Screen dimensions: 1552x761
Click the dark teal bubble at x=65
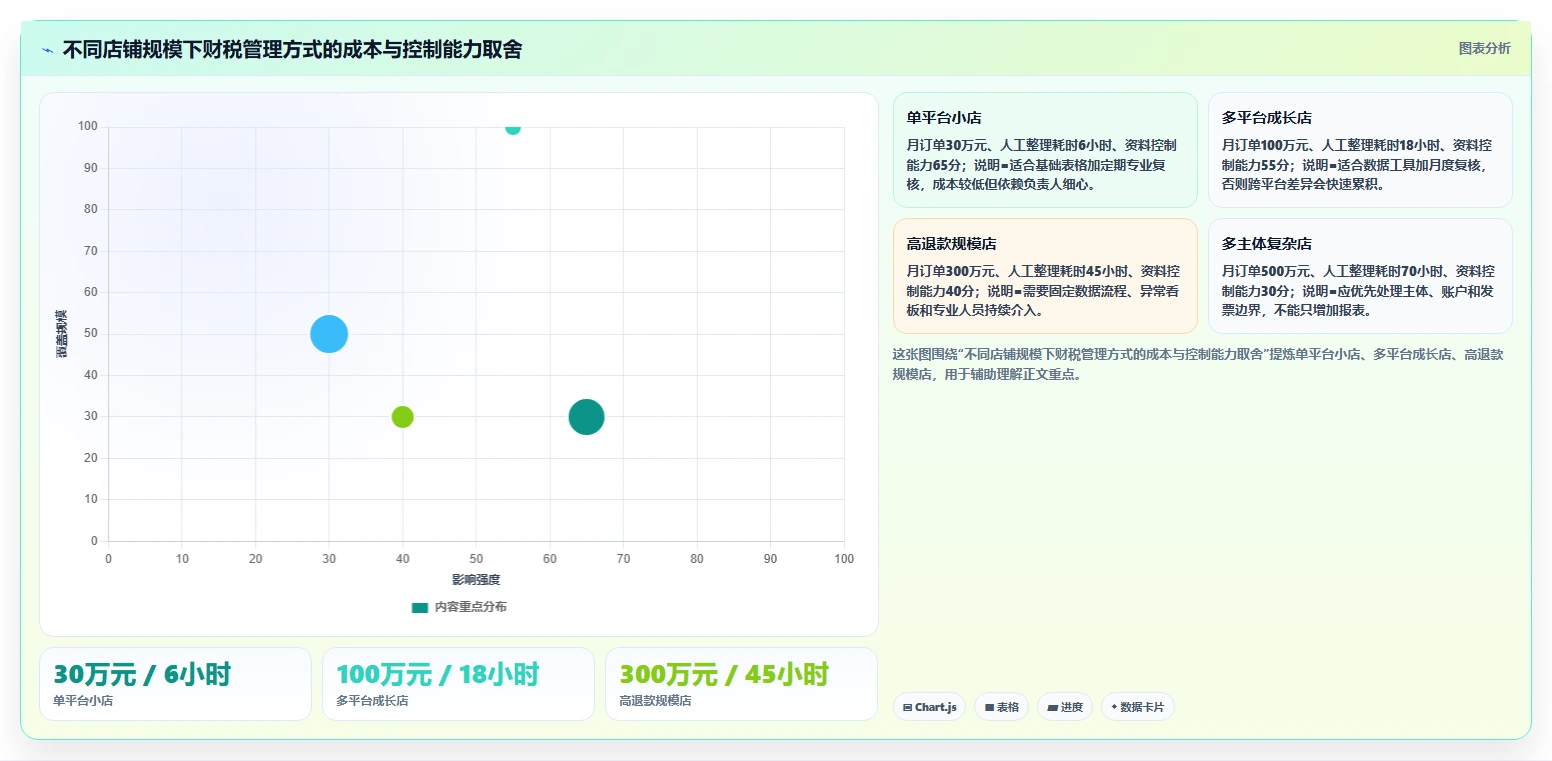pos(586,417)
